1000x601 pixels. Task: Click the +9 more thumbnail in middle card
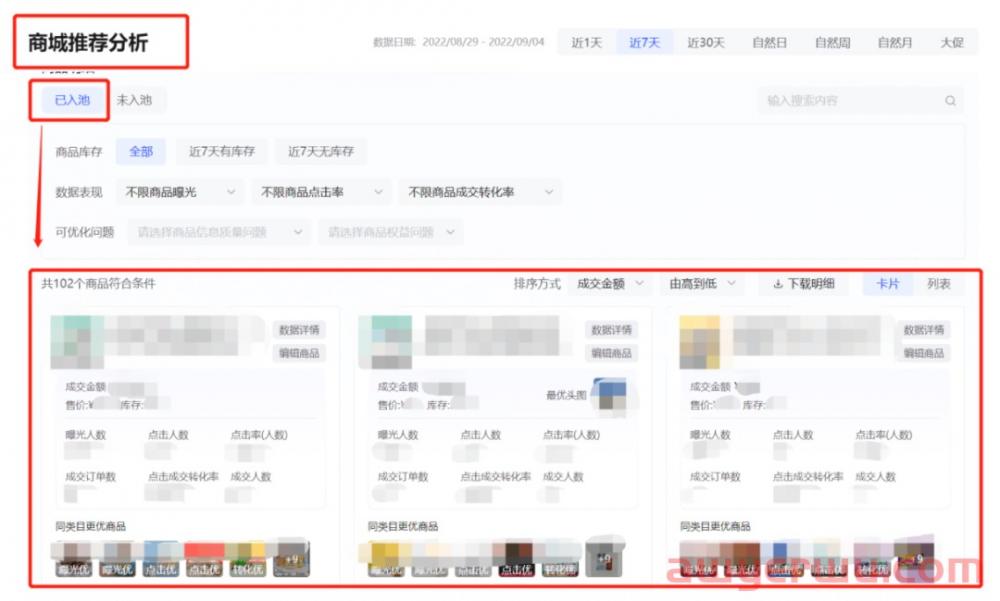tap(603, 559)
